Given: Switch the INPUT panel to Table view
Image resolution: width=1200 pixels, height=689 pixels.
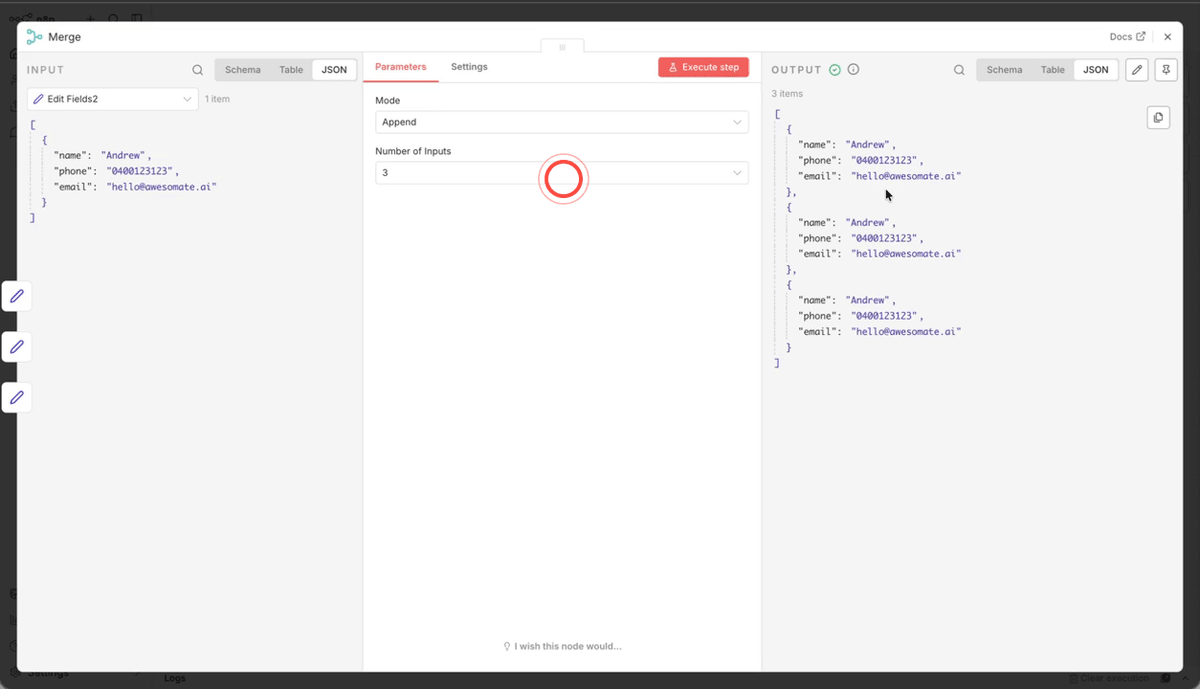Looking at the screenshot, I should point(291,70).
